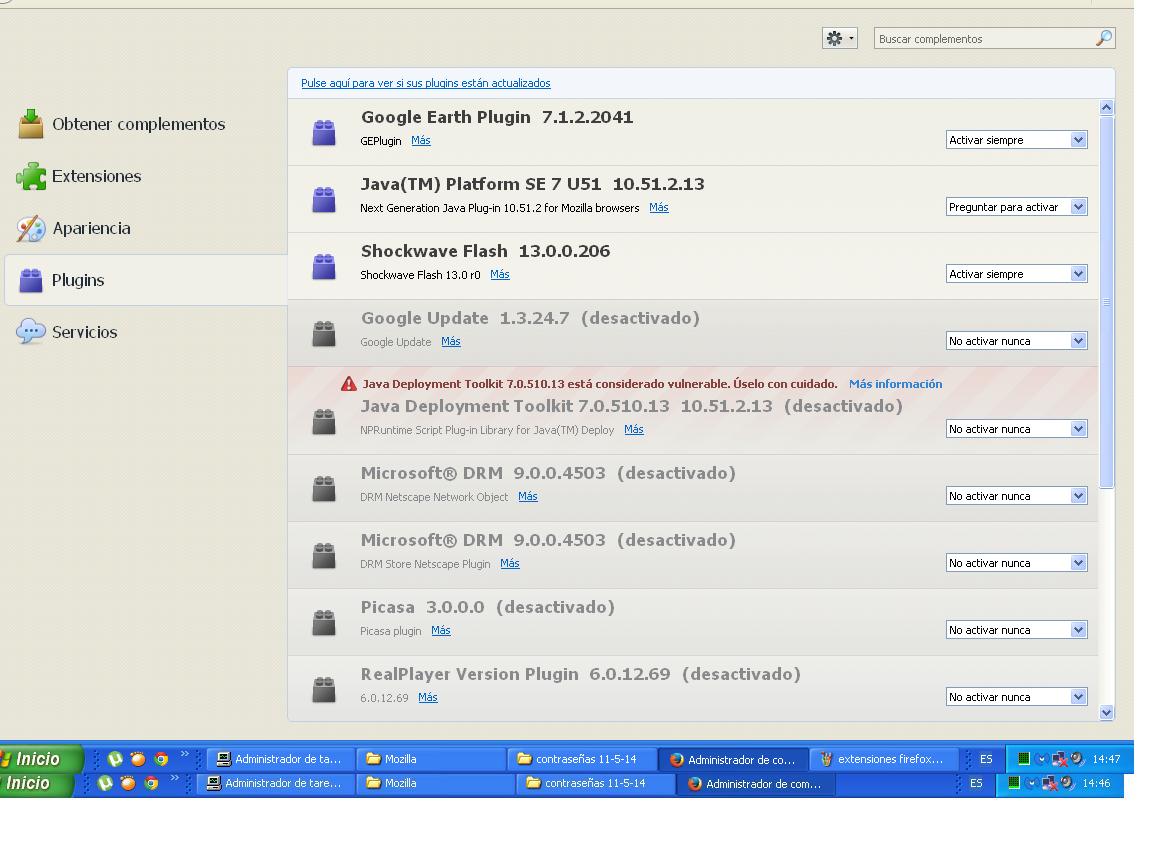Select the DRM Netscape Network Object plugin icon
The height and width of the screenshot is (864, 1152).
click(x=324, y=489)
